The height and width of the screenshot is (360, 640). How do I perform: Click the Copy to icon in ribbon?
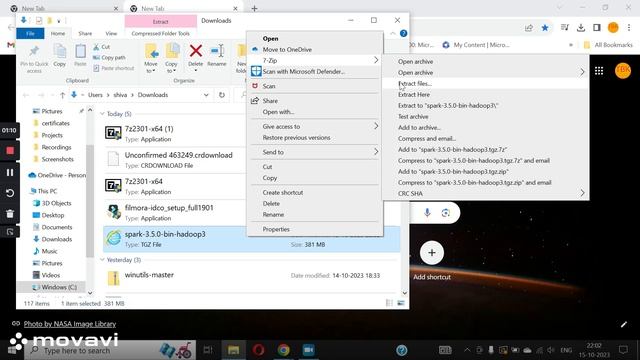pyautogui.click(x=172, y=52)
